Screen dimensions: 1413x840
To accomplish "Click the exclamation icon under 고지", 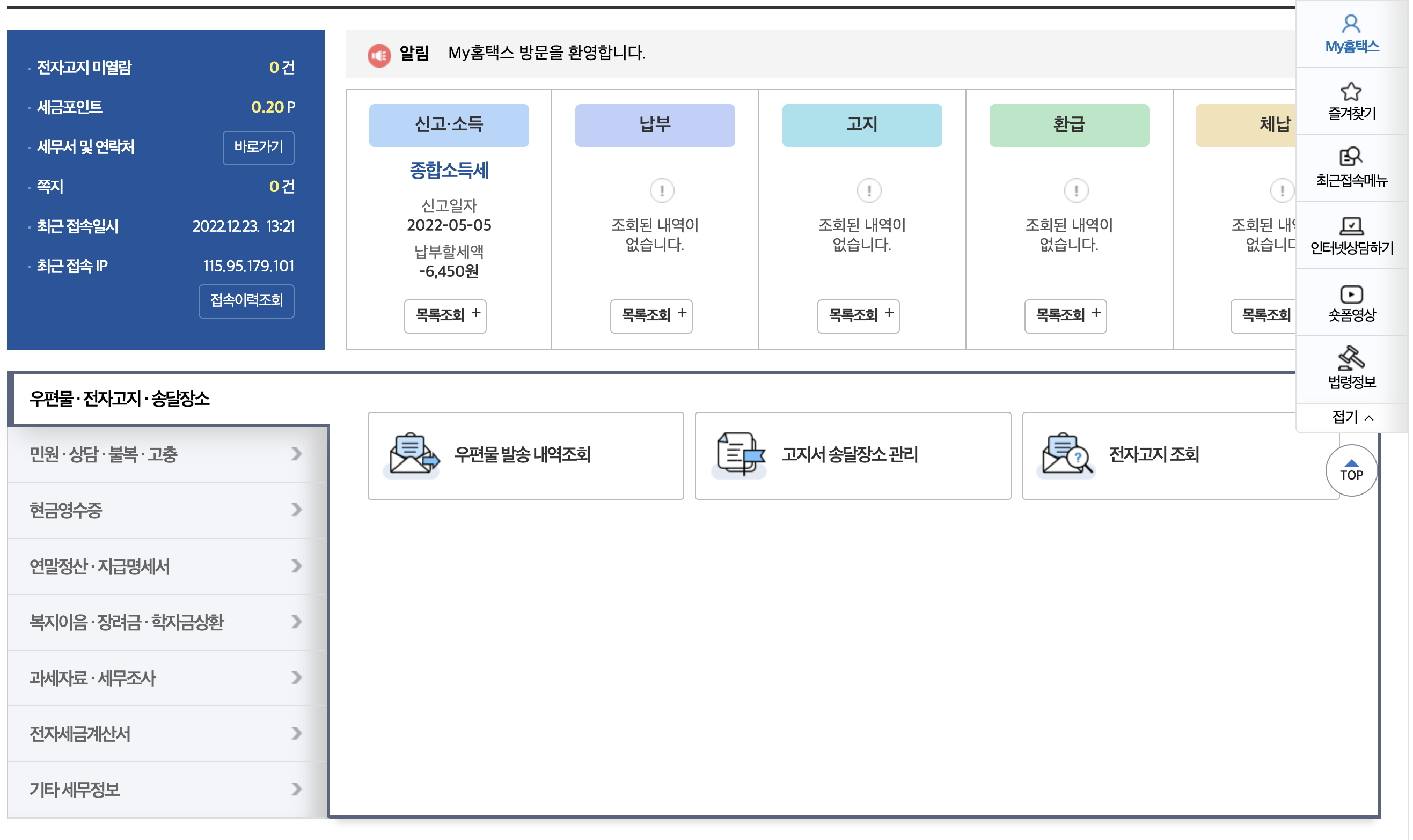I will 869,190.
